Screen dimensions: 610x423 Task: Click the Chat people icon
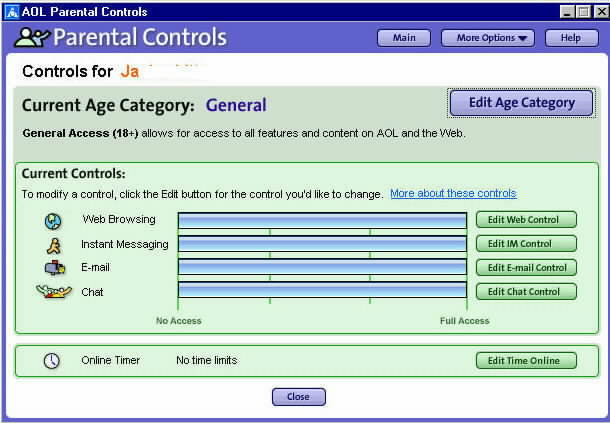pos(54,291)
